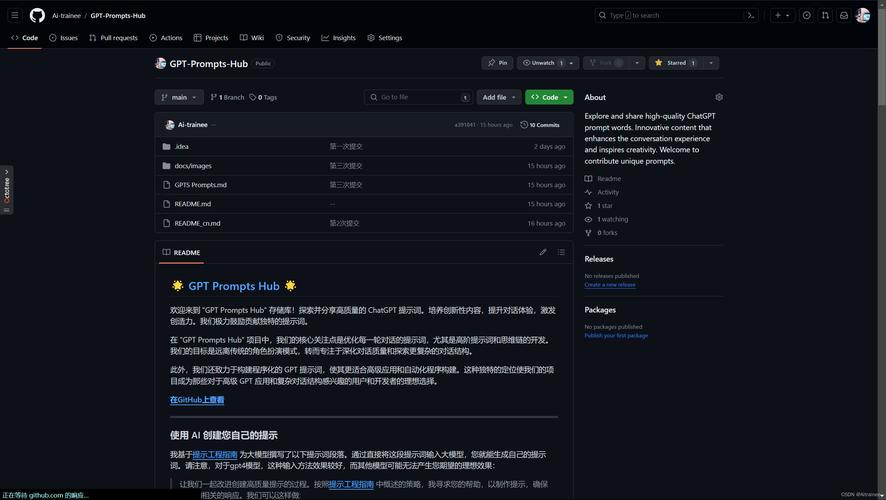886x500 pixels.
Task: Click GPT-Prompts-Hub breadcrumb repository link
Action: (118, 15)
